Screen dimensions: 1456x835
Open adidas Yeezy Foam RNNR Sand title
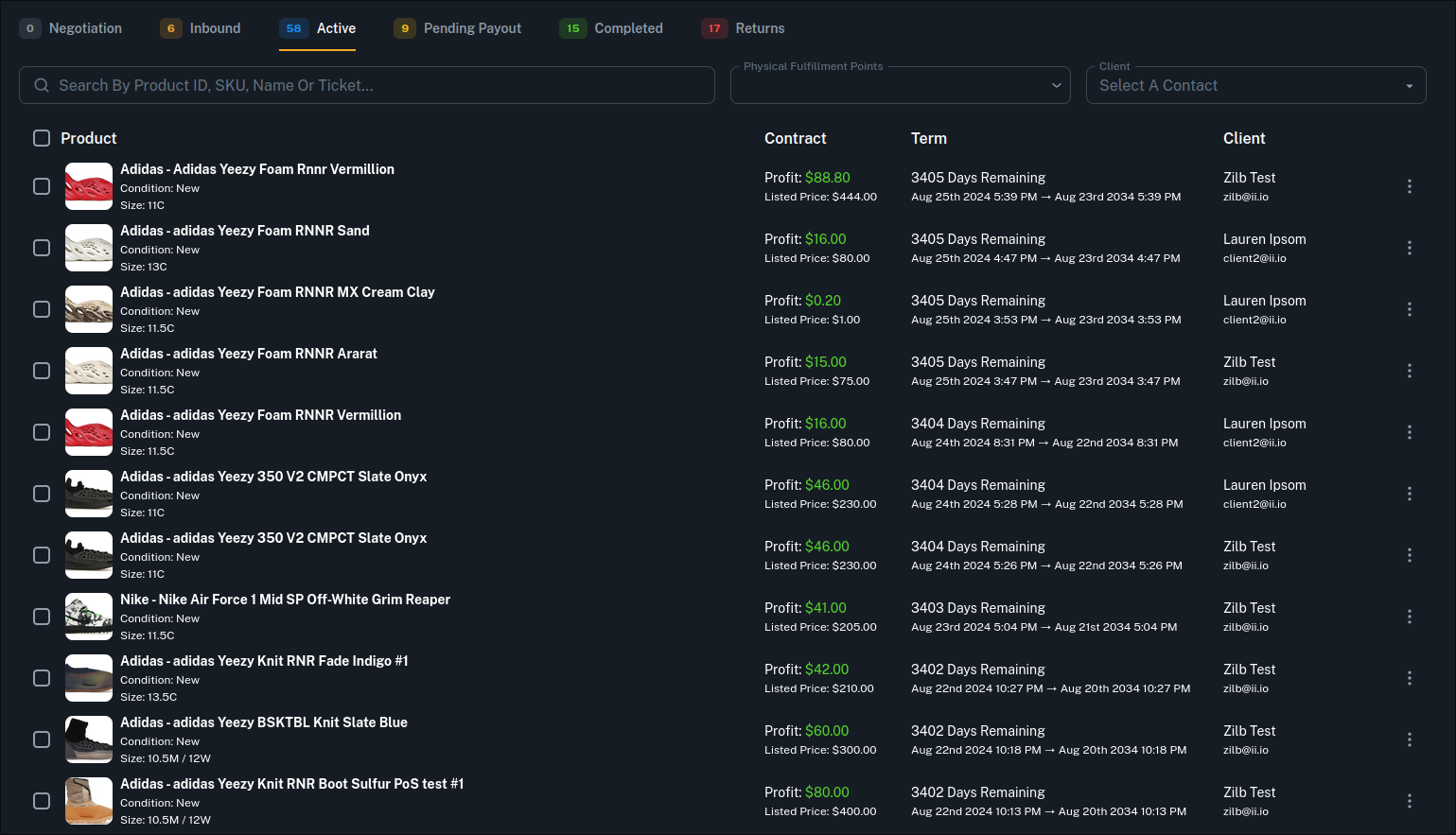(245, 231)
